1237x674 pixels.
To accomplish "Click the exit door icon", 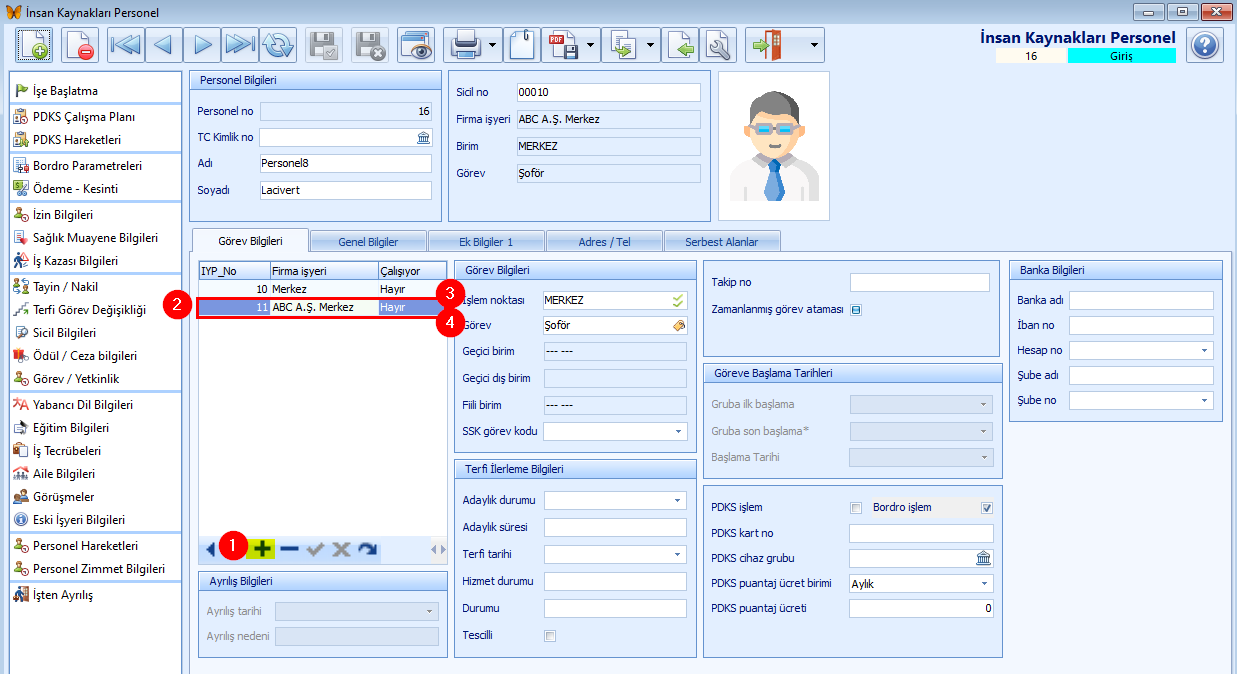I will tap(768, 45).
